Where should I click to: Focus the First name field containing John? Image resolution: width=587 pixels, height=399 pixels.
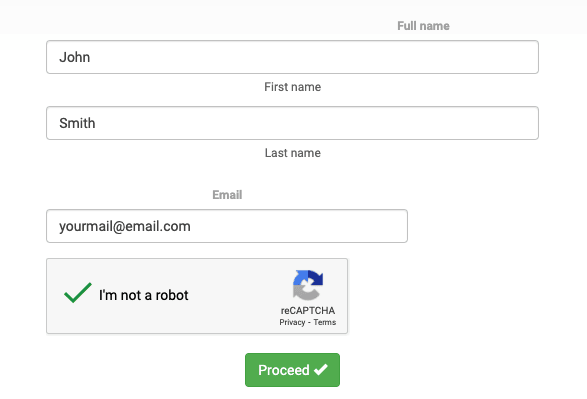(x=292, y=57)
